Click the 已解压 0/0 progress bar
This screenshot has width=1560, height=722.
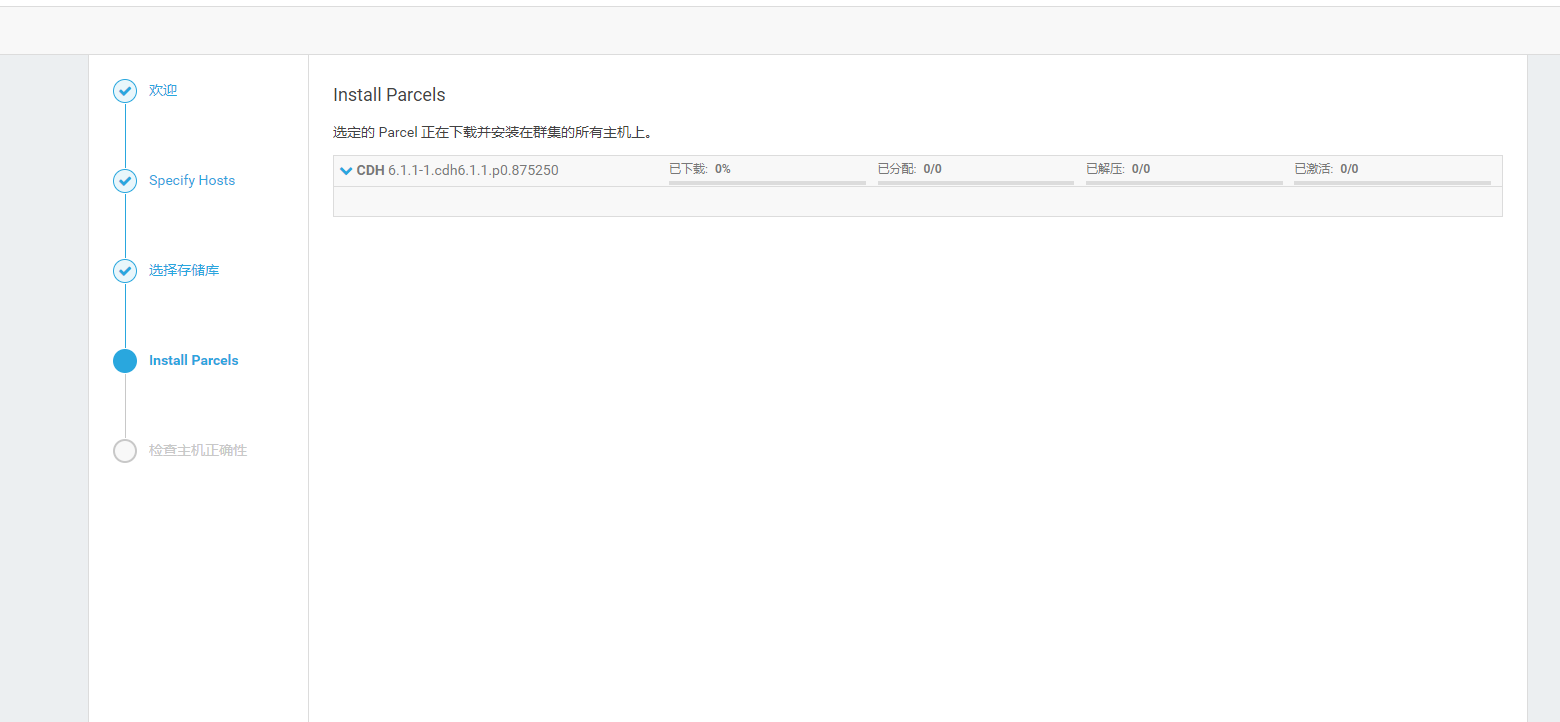coord(1183,184)
